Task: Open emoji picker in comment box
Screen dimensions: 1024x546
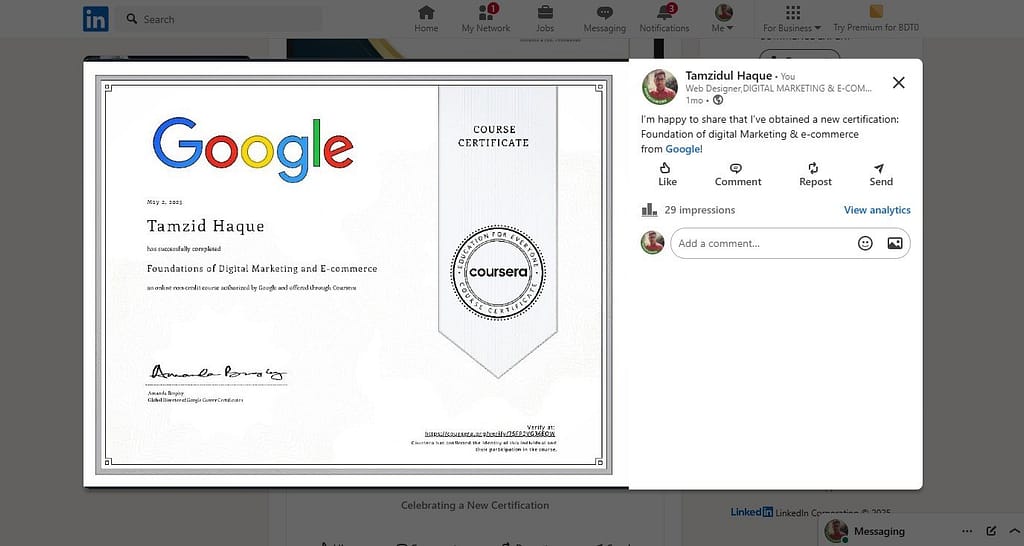Action: tap(865, 243)
